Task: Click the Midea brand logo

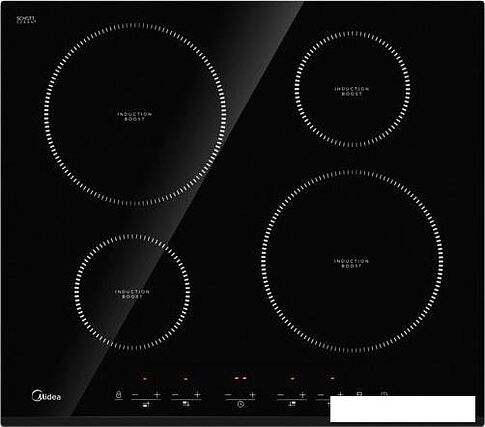Action: click(x=46, y=396)
